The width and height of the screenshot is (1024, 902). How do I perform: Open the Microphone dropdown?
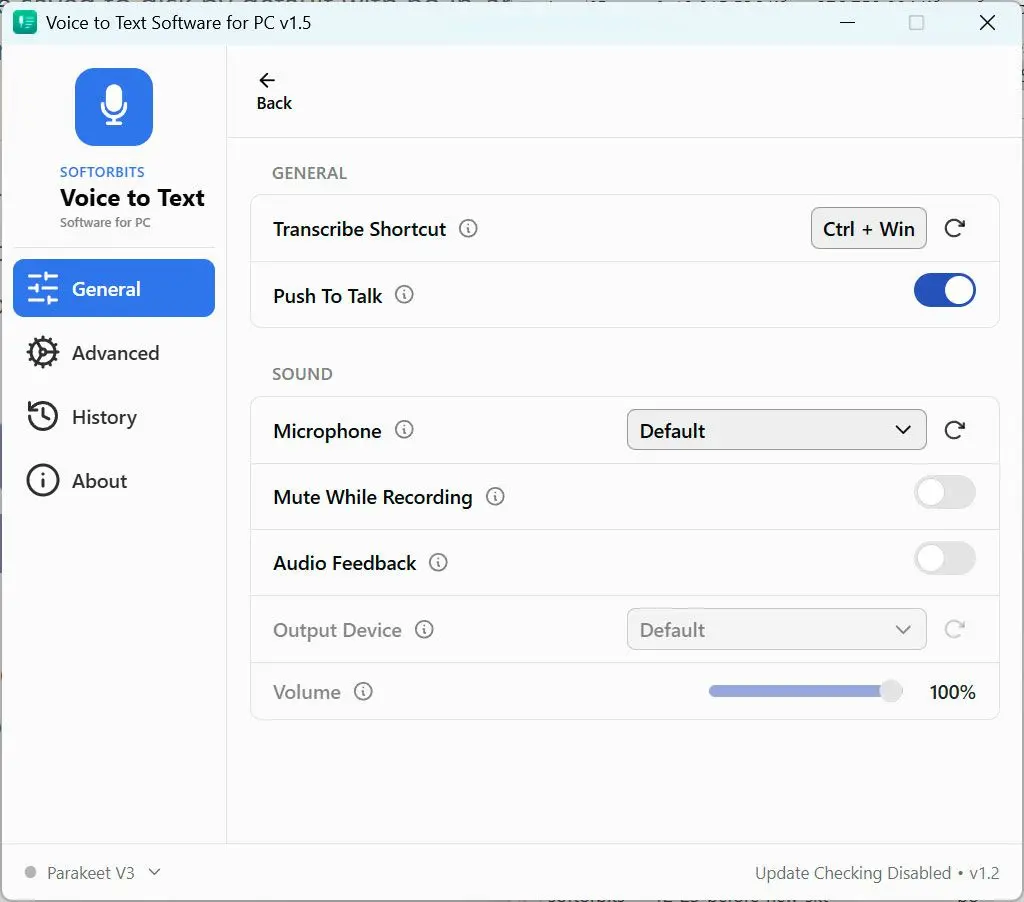coord(776,430)
